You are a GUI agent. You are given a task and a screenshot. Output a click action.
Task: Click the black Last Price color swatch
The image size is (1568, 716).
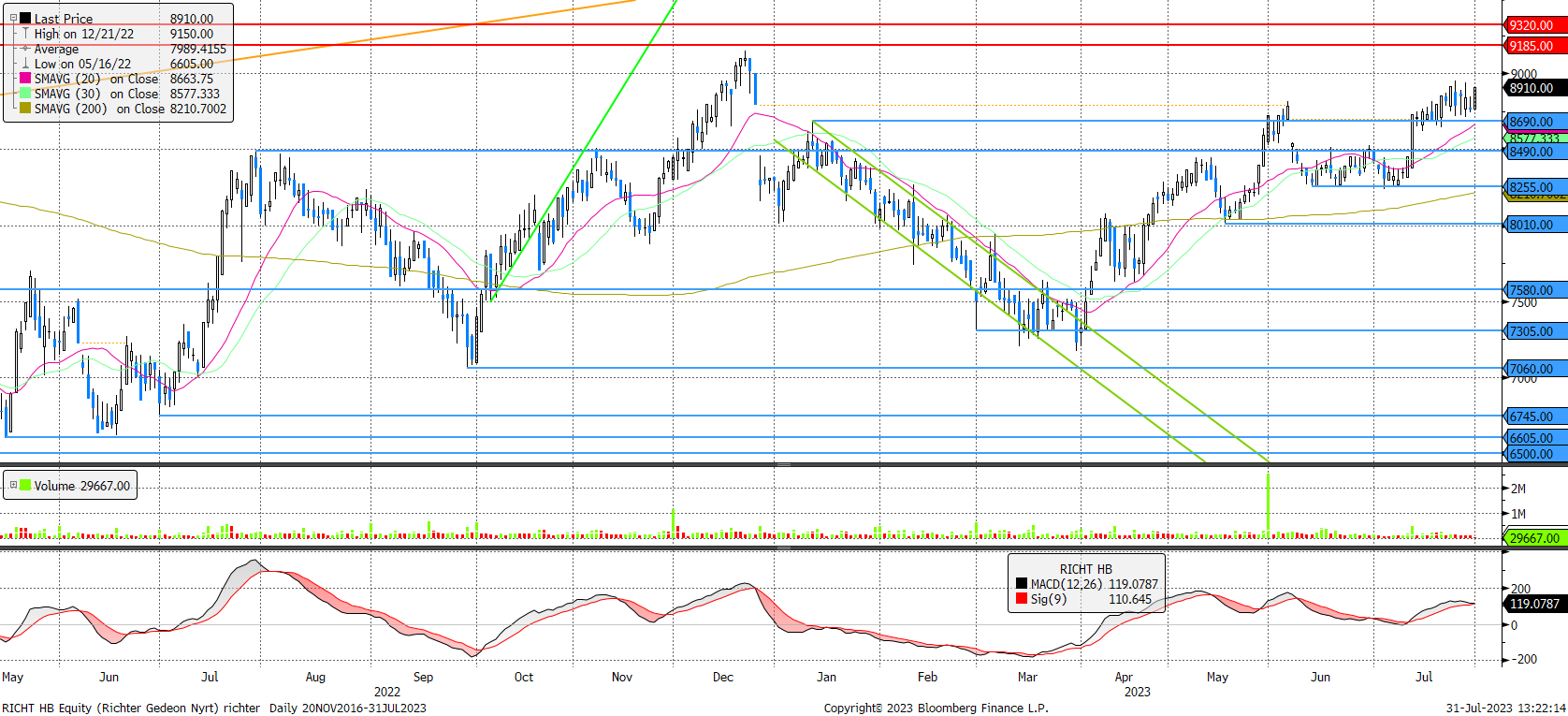click(x=25, y=18)
